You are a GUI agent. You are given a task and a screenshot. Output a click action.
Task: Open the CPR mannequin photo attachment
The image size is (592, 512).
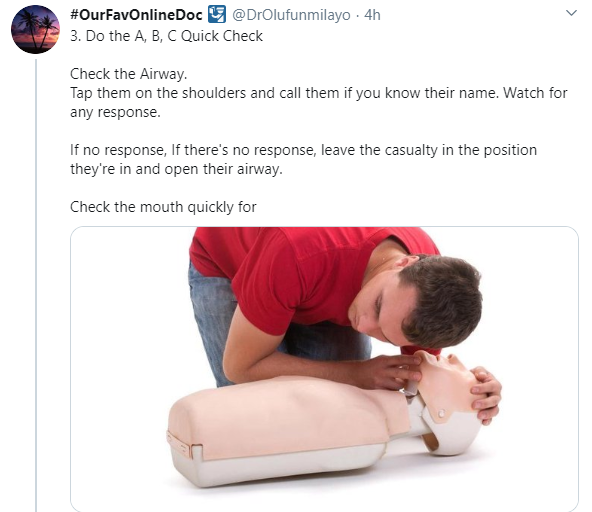click(324, 369)
